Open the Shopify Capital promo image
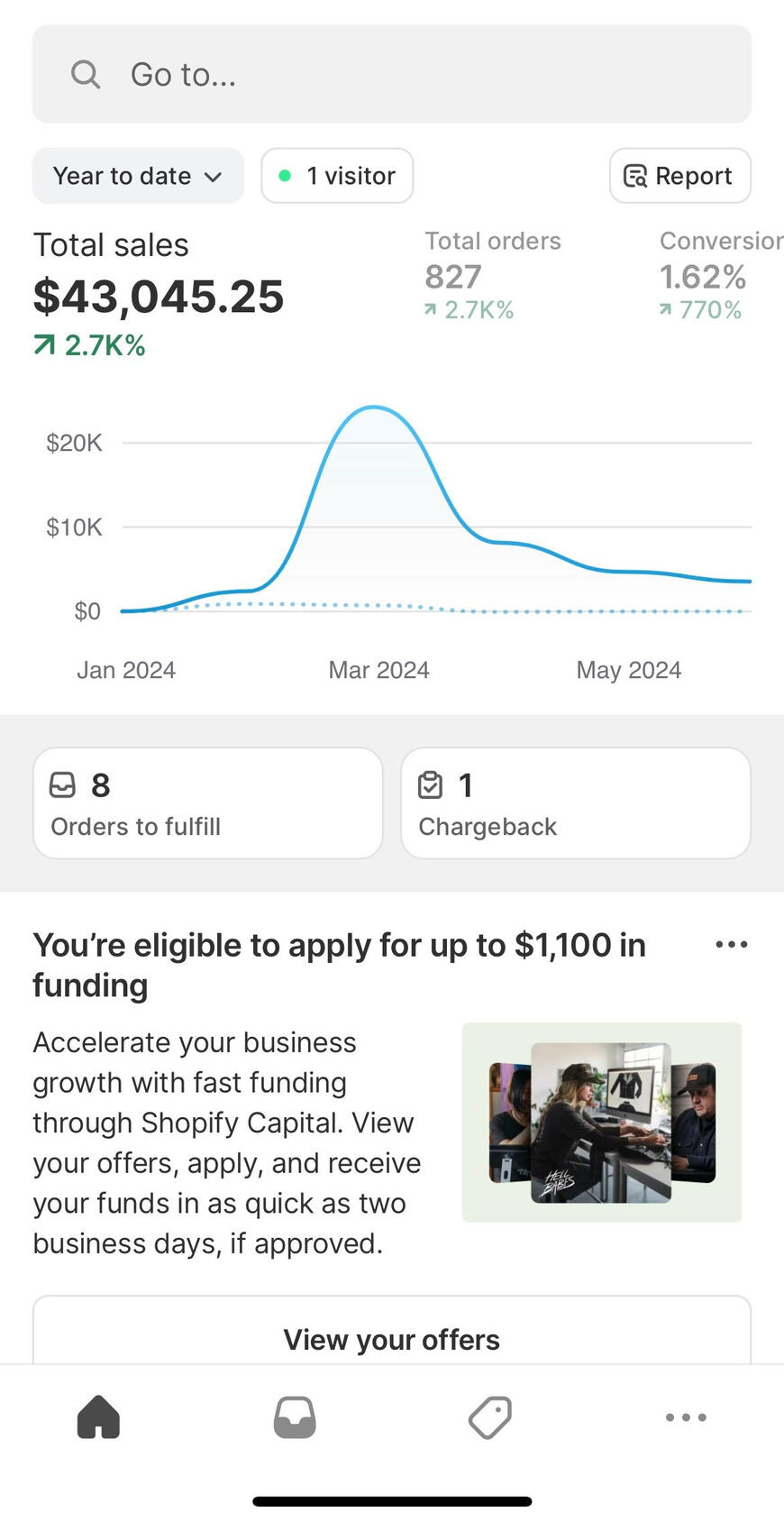The height and width of the screenshot is (1522, 784). pos(602,1123)
